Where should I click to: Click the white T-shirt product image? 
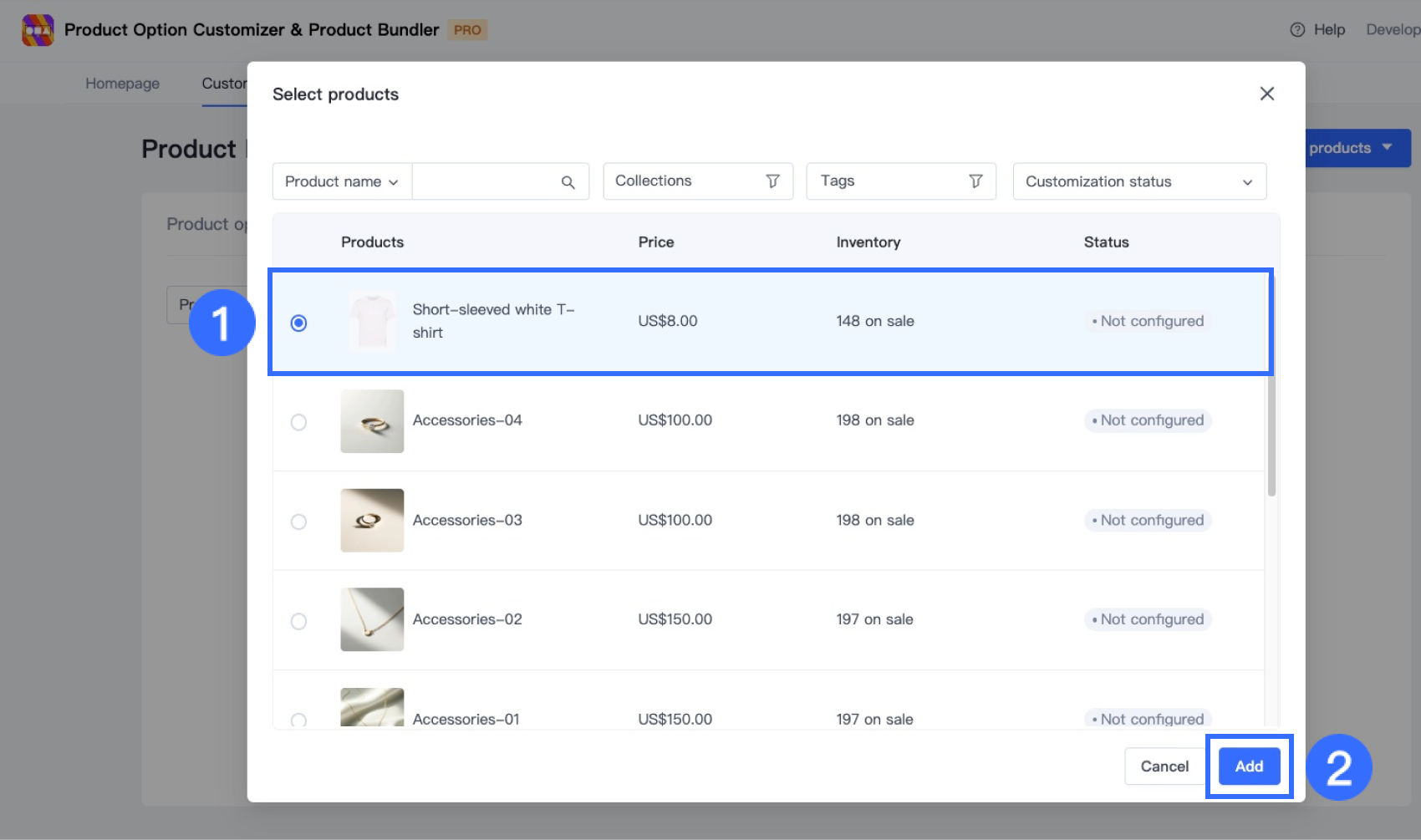[x=372, y=322]
